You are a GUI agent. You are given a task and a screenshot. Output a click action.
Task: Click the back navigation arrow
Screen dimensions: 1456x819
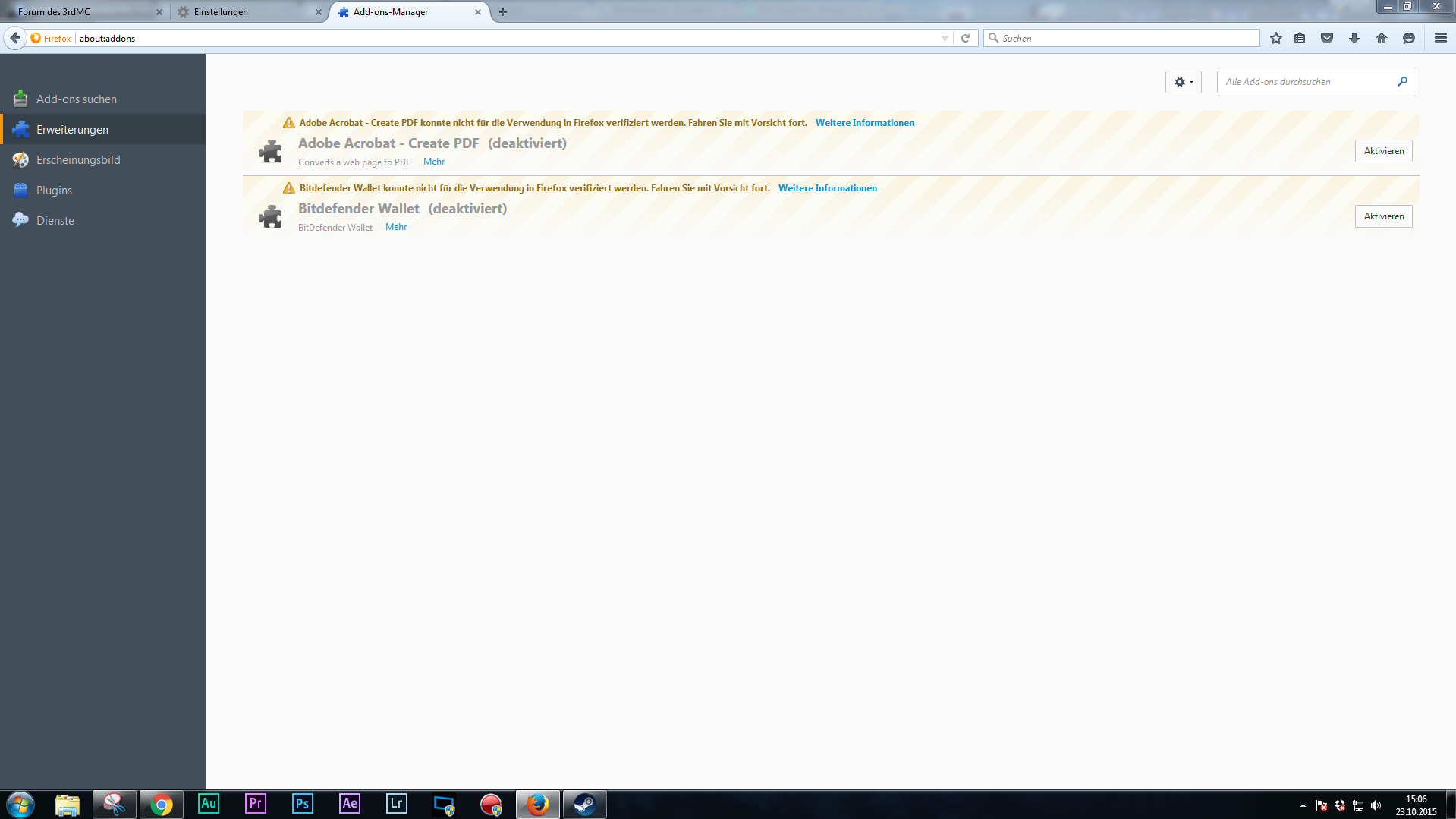pos(15,38)
